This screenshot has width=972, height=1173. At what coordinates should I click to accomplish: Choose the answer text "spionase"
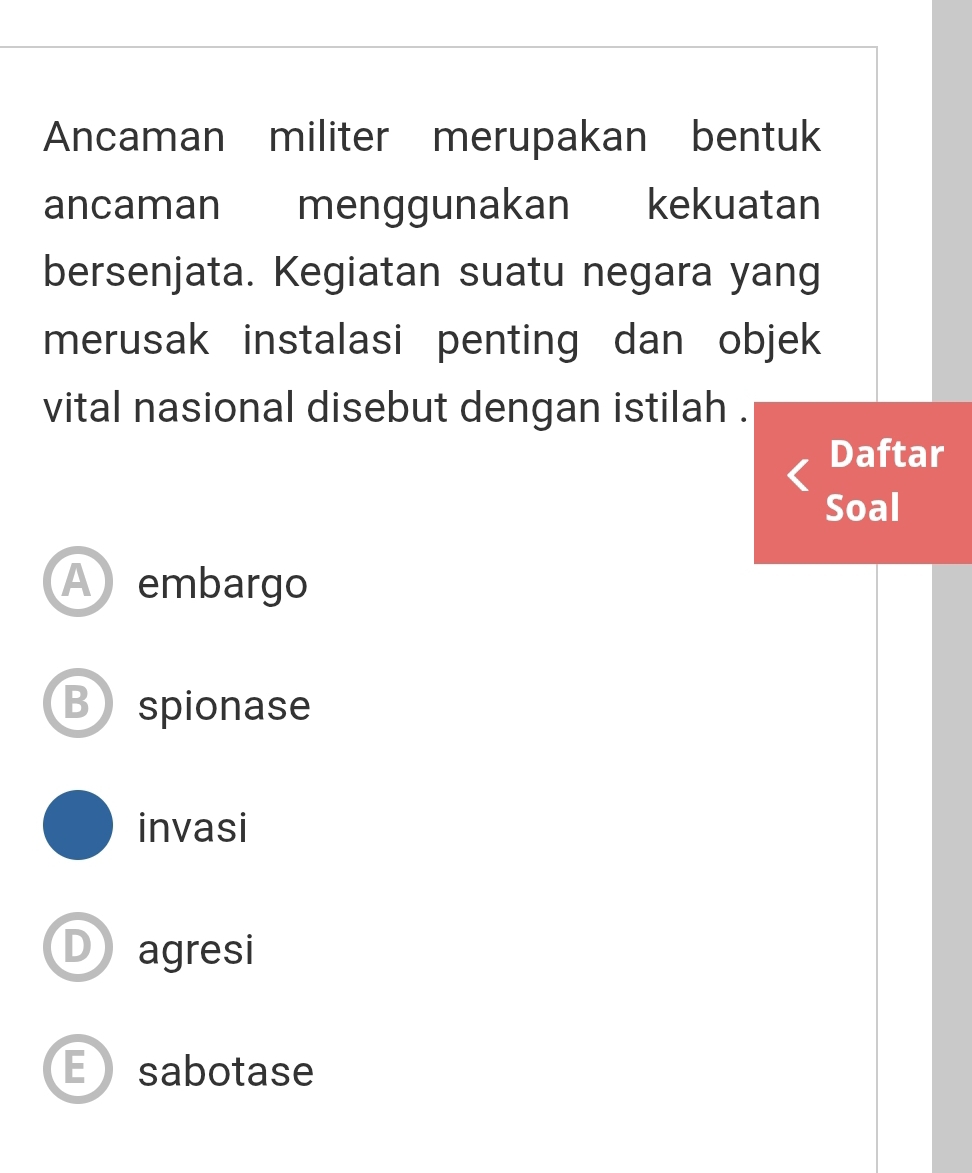pos(225,706)
